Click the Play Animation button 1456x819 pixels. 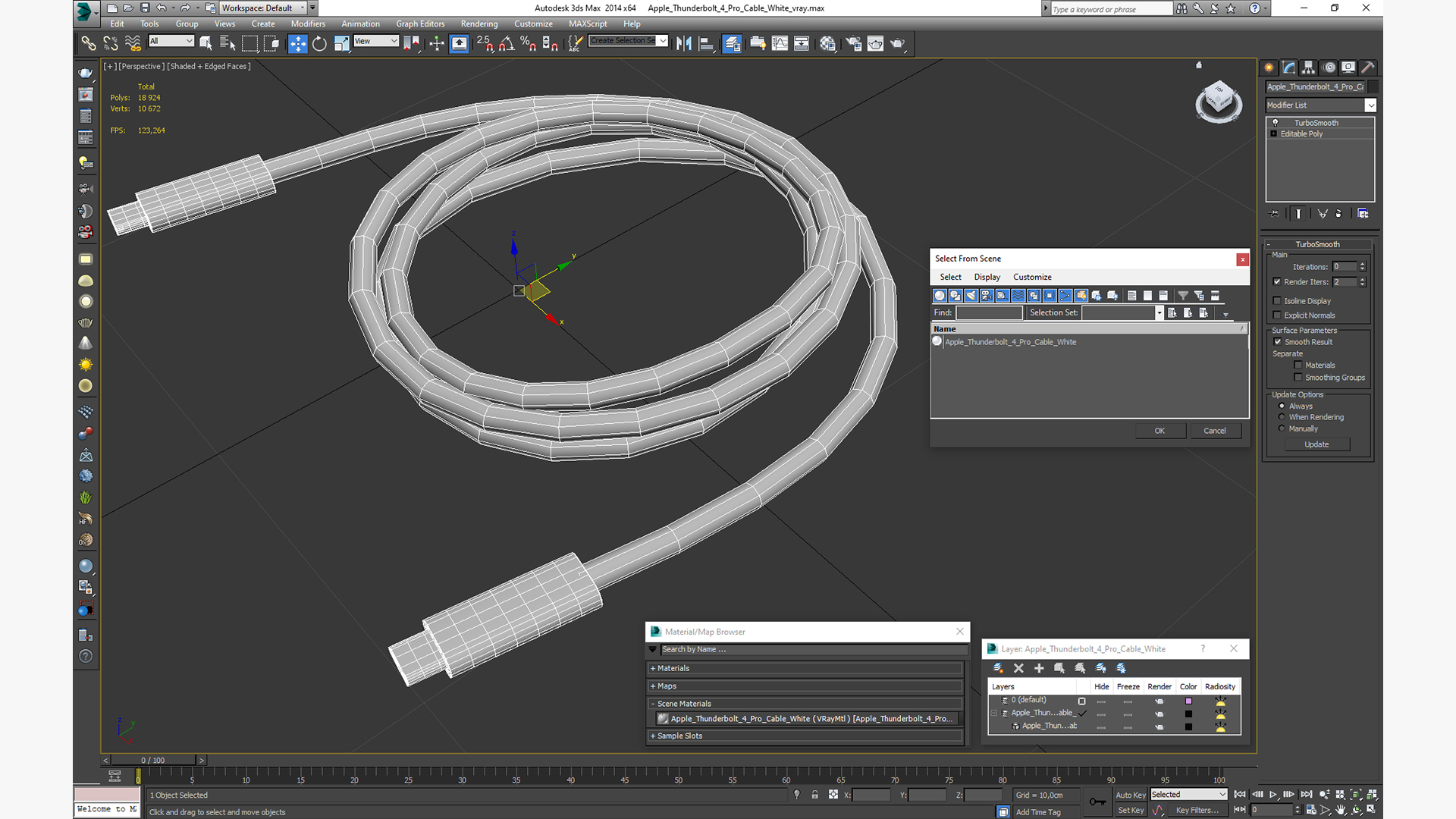1273,795
